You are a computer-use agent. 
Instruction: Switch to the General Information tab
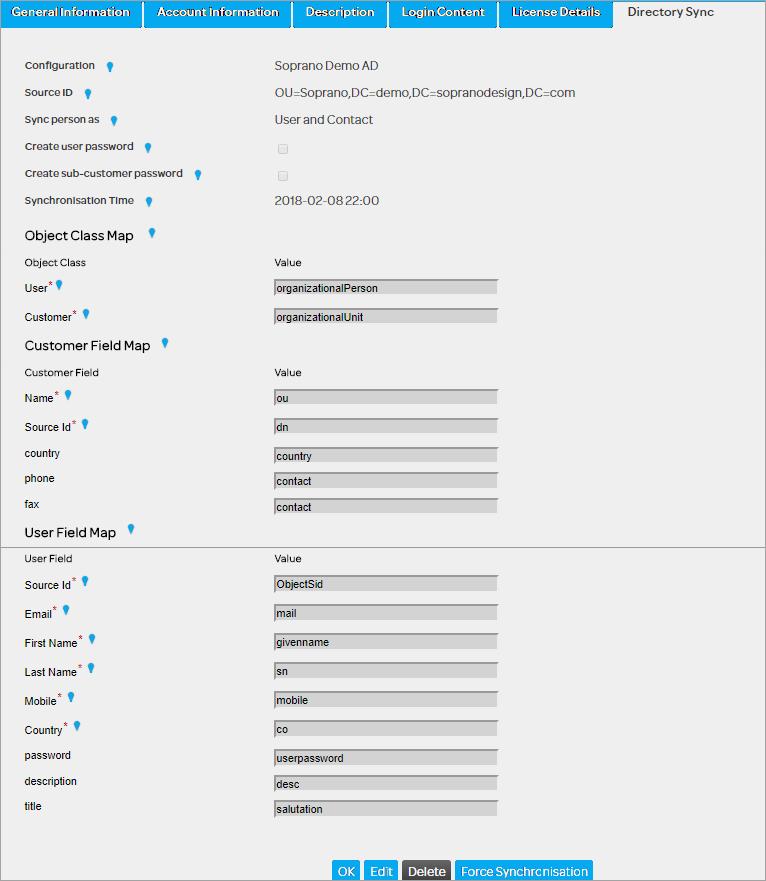[71, 13]
